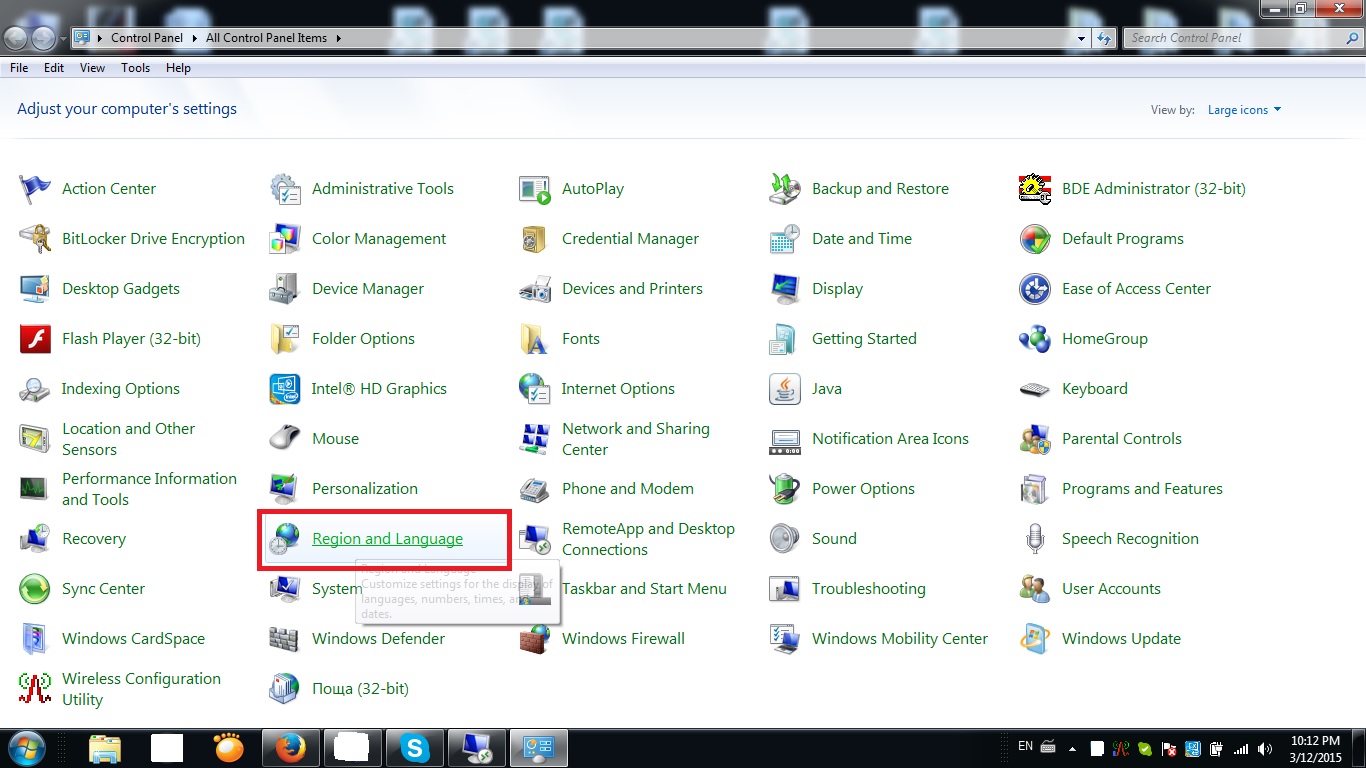Open the Mouse icon

coord(285,438)
